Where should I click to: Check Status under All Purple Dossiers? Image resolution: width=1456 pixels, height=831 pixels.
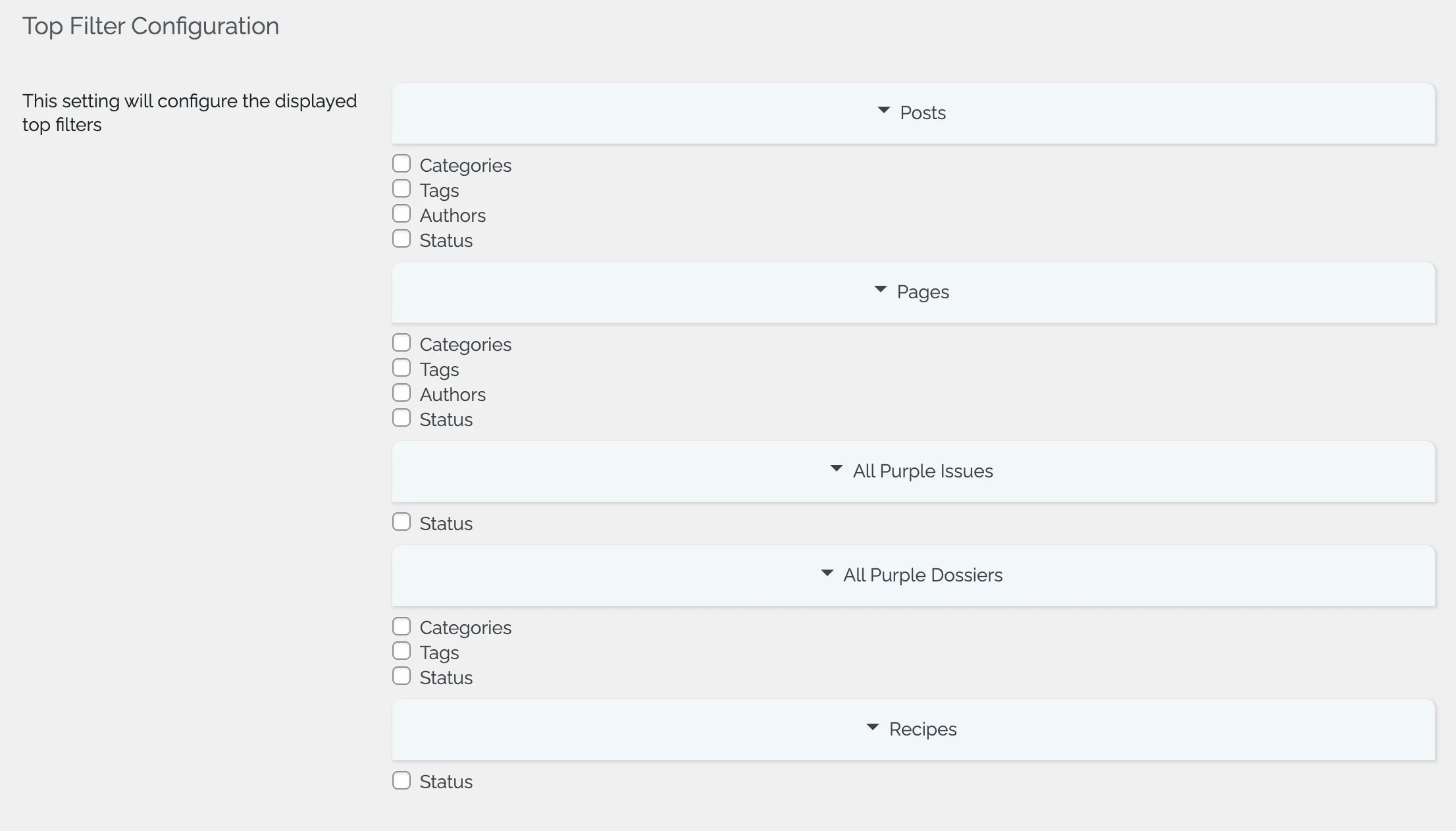click(x=402, y=676)
